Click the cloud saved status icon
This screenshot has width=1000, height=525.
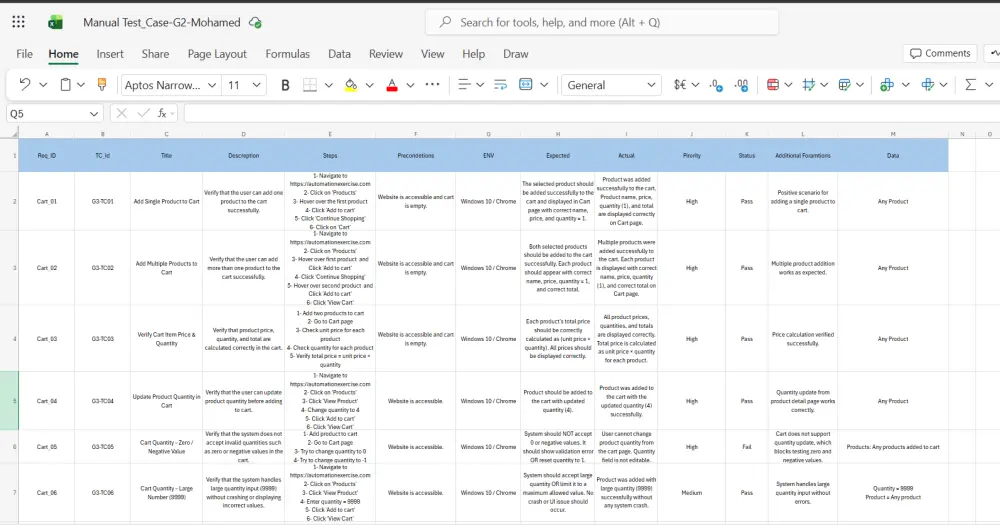click(x=255, y=22)
